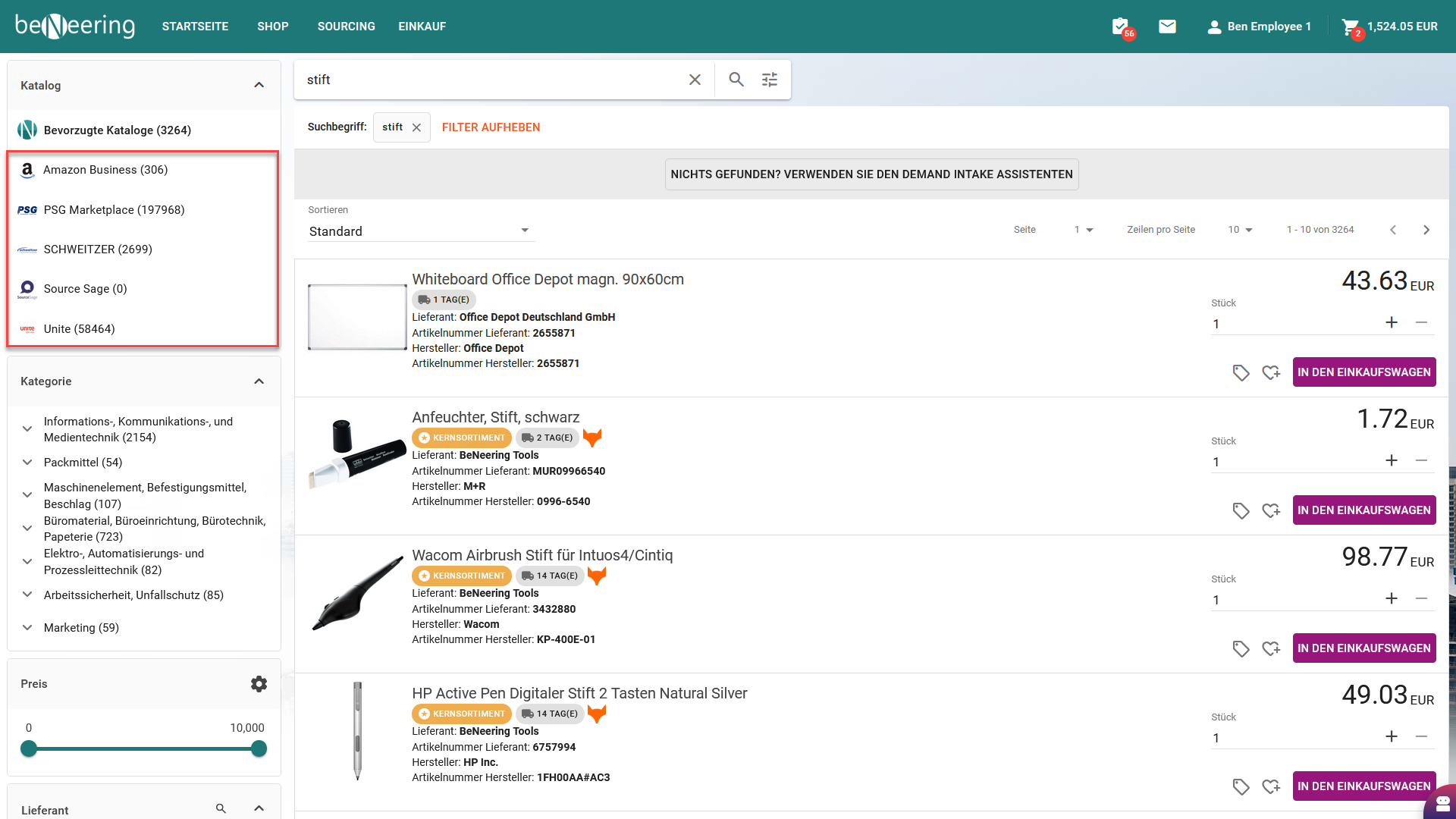
Task: Open approvals tasks icon with 56 badge
Action: coord(1120,27)
